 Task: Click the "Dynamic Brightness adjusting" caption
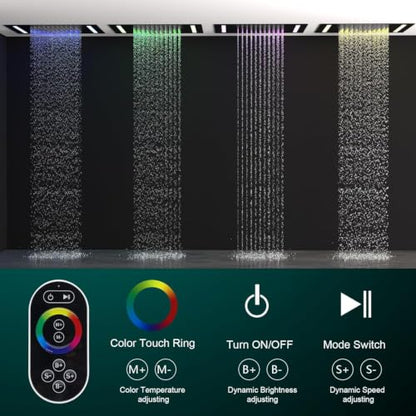point(262,395)
